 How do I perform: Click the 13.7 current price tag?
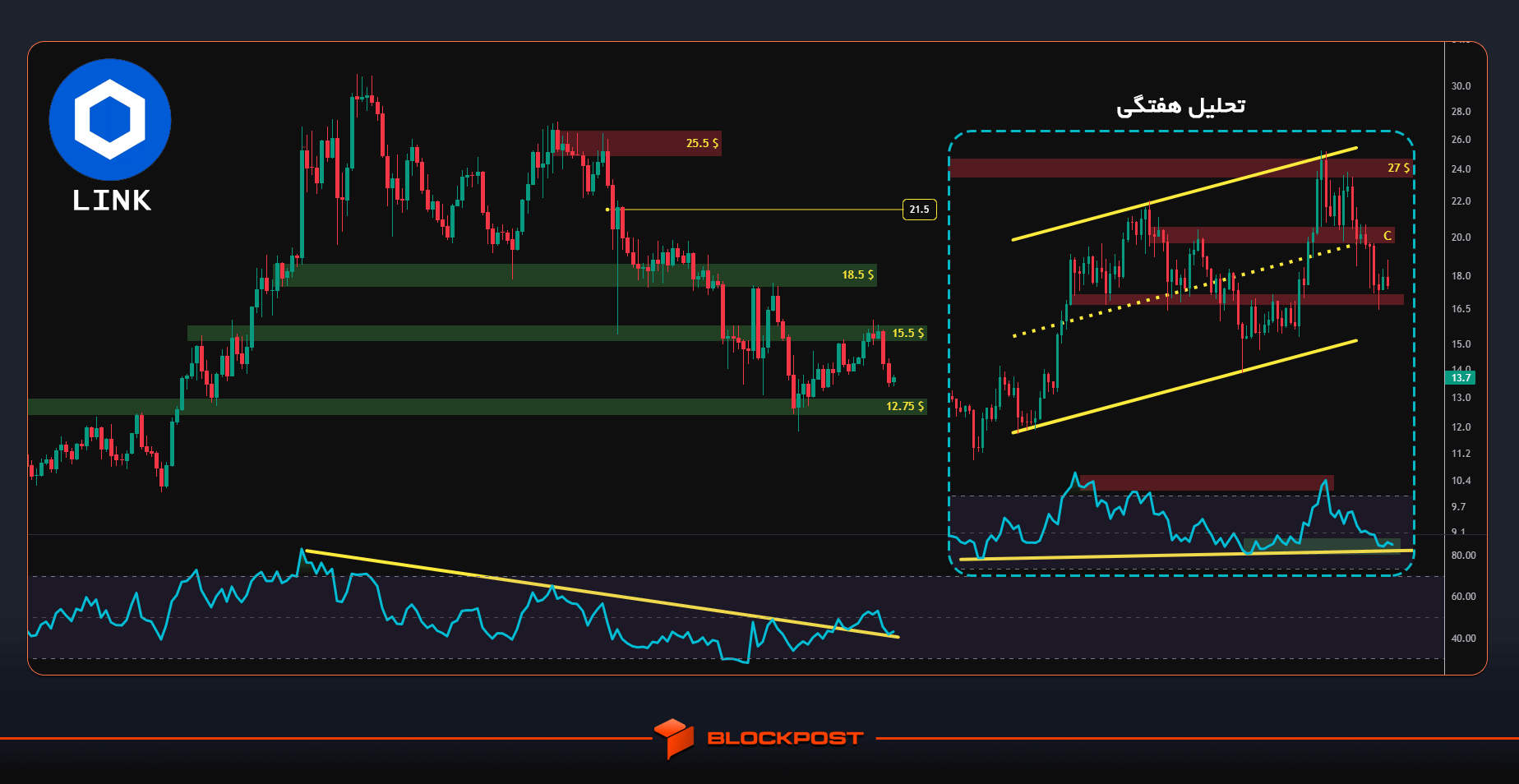point(1460,378)
